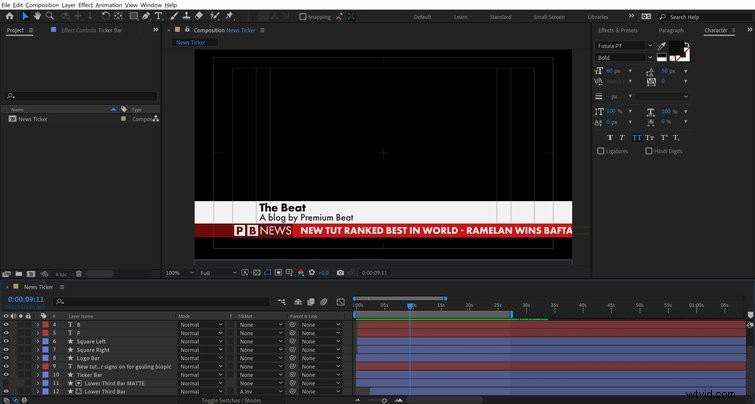Toggle the All Caps text style button

[637, 138]
